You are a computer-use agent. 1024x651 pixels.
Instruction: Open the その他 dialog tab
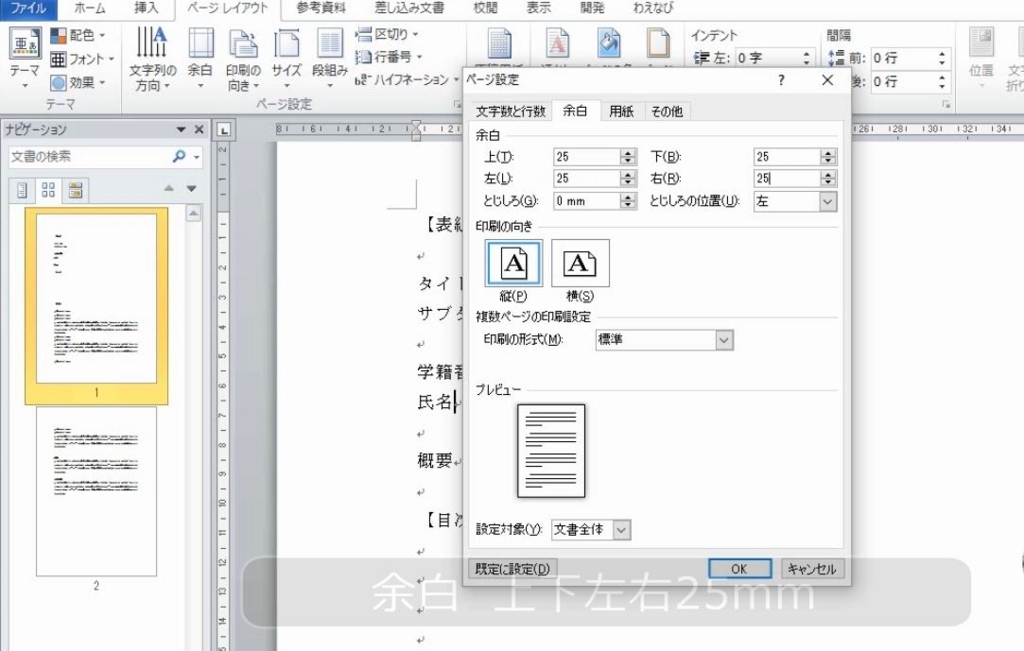(x=667, y=112)
